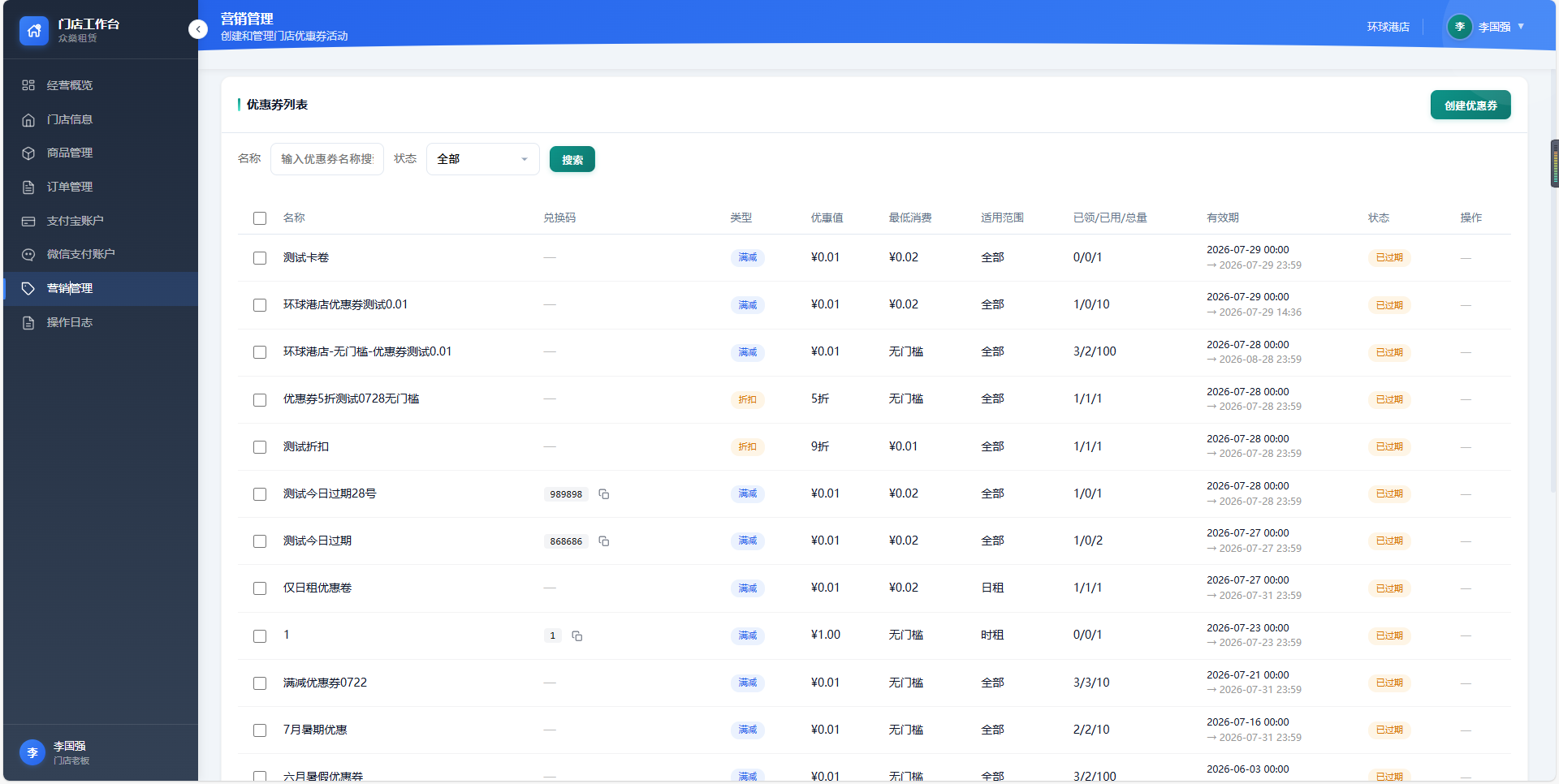Click the 搜索 button

pyautogui.click(x=572, y=160)
